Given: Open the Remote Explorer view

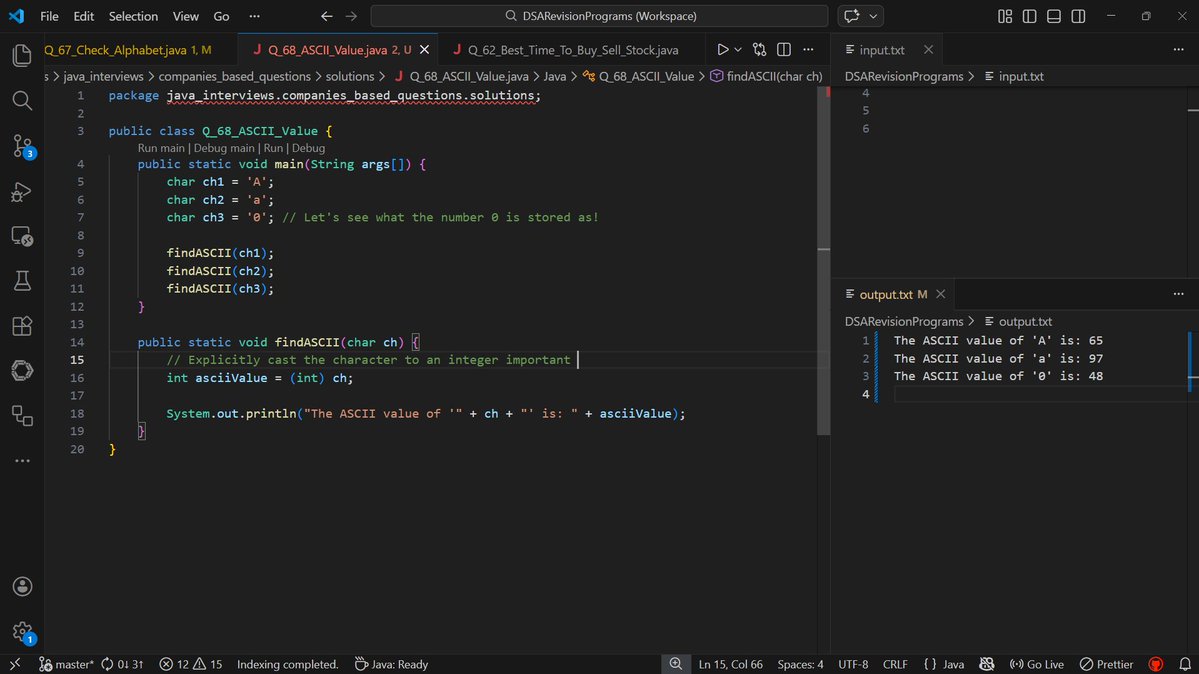Looking at the screenshot, I should click(22, 236).
